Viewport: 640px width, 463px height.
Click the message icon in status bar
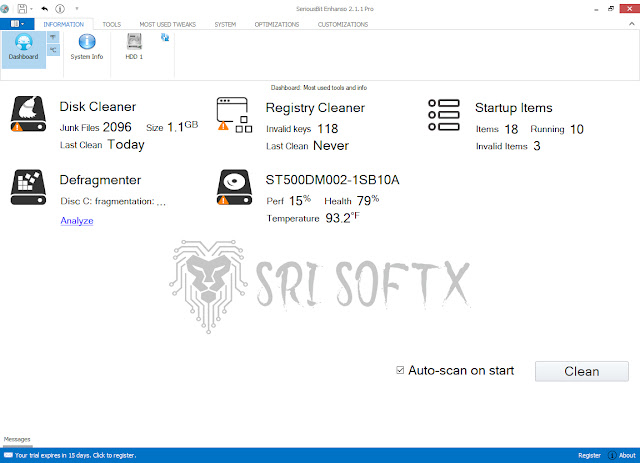[x=8, y=455]
